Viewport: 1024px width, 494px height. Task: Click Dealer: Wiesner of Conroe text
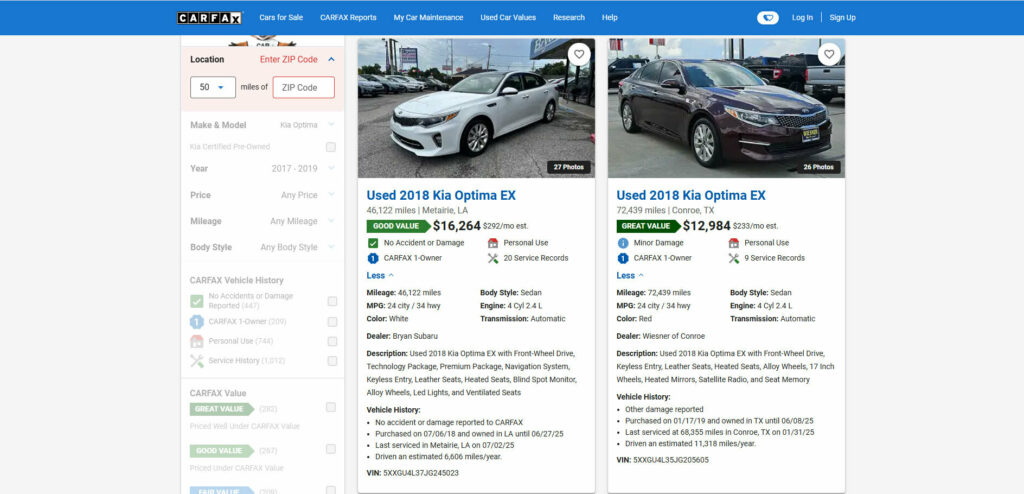click(x=661, y=336)
